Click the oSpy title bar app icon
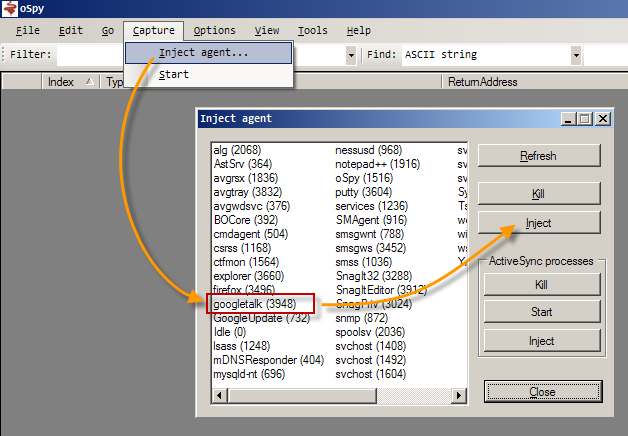The width and height of the screenshot is (628, 436). coord(10,9)
